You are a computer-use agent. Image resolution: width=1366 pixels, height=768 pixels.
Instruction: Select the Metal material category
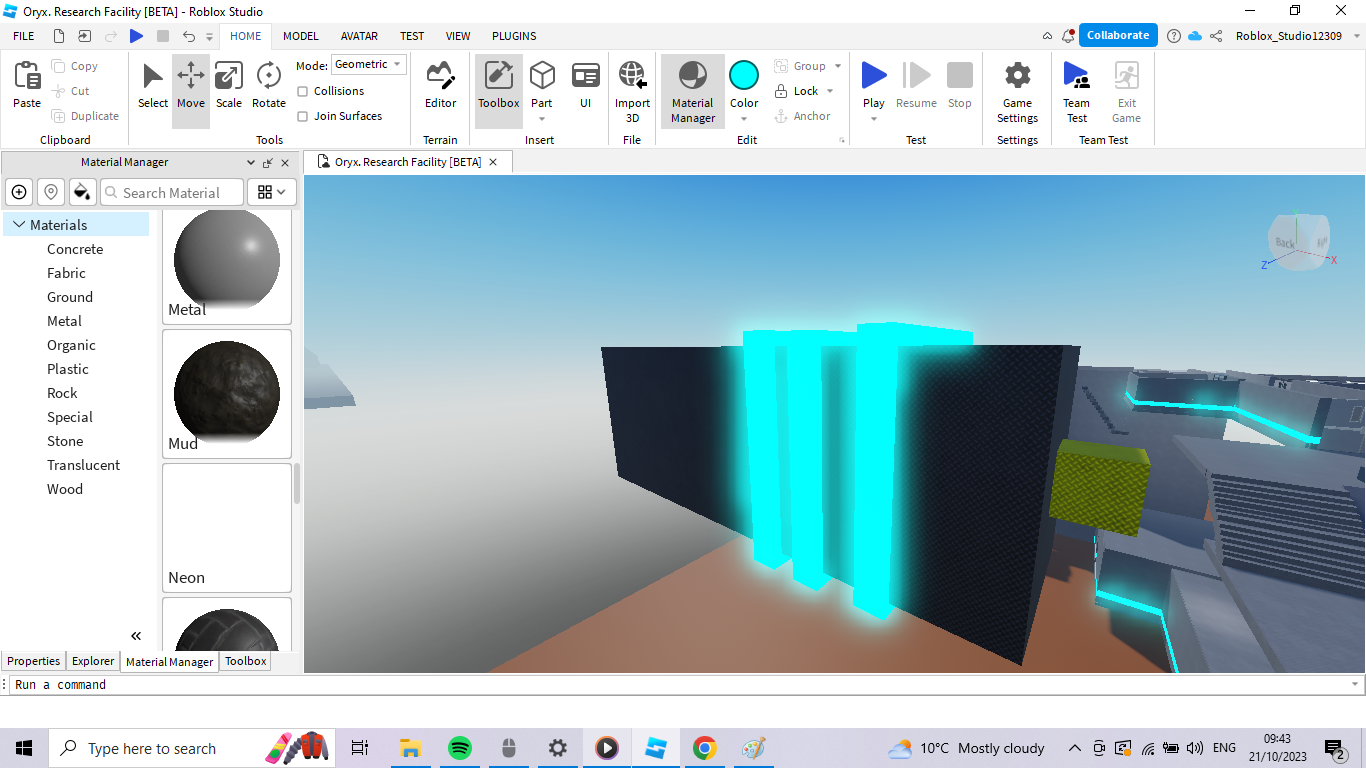click(x=65, y=321)
